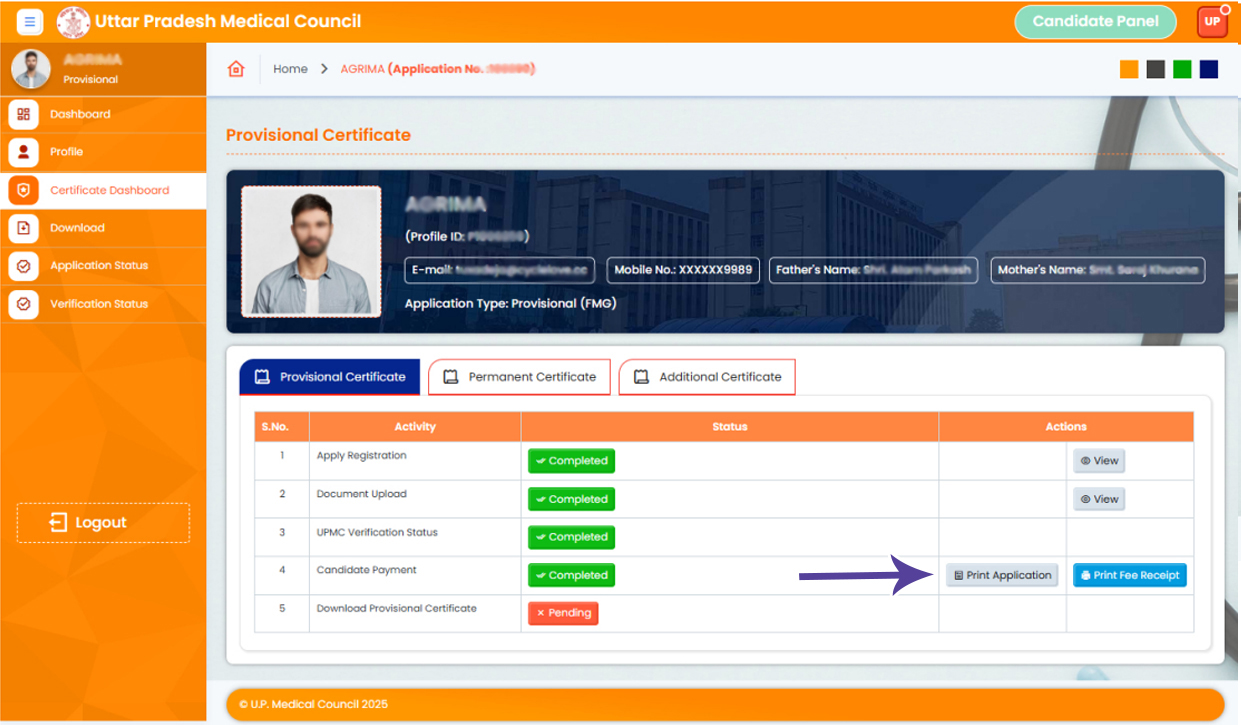Click the Application Status sidebar icon
Image resolution: width=1241 pixels, height=725 pixels.
click(24, 266)
